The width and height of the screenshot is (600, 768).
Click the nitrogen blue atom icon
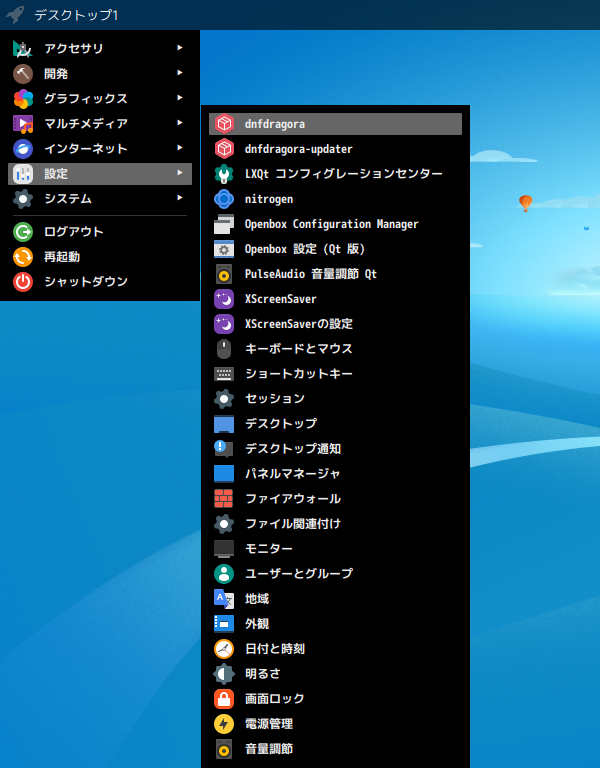coord(224,199)
